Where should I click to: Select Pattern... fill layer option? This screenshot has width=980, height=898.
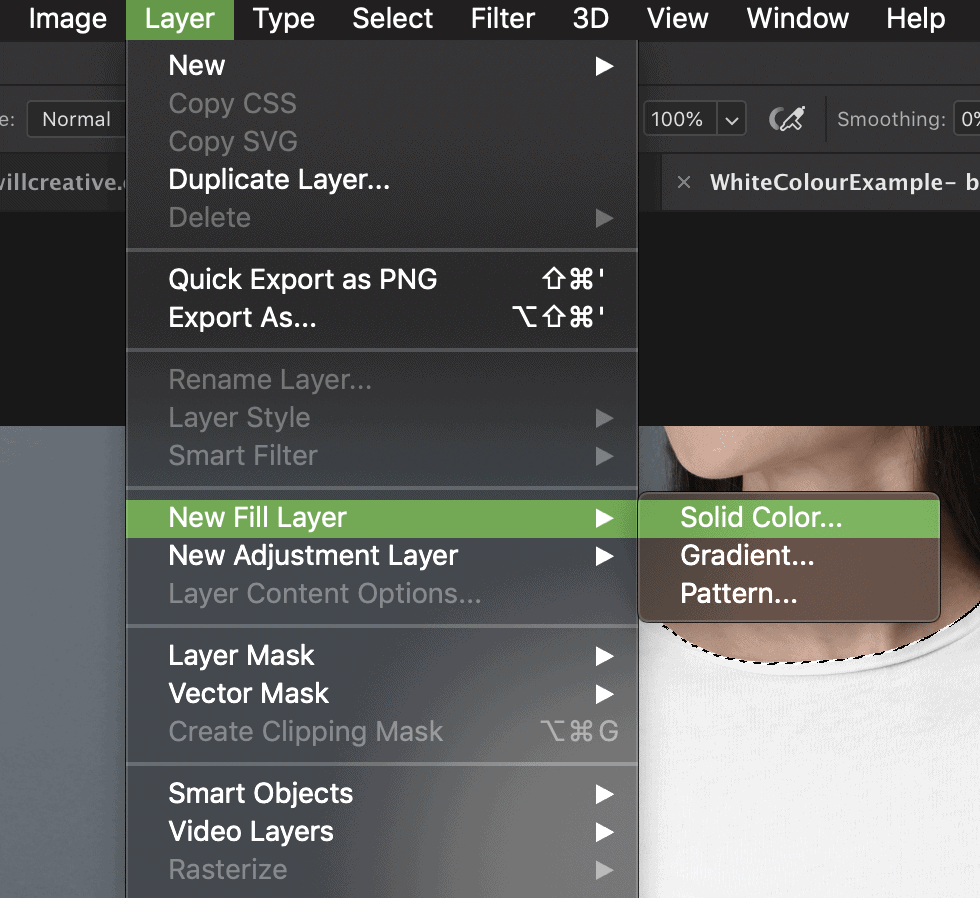pyautogui.click(x=789, y=594)
